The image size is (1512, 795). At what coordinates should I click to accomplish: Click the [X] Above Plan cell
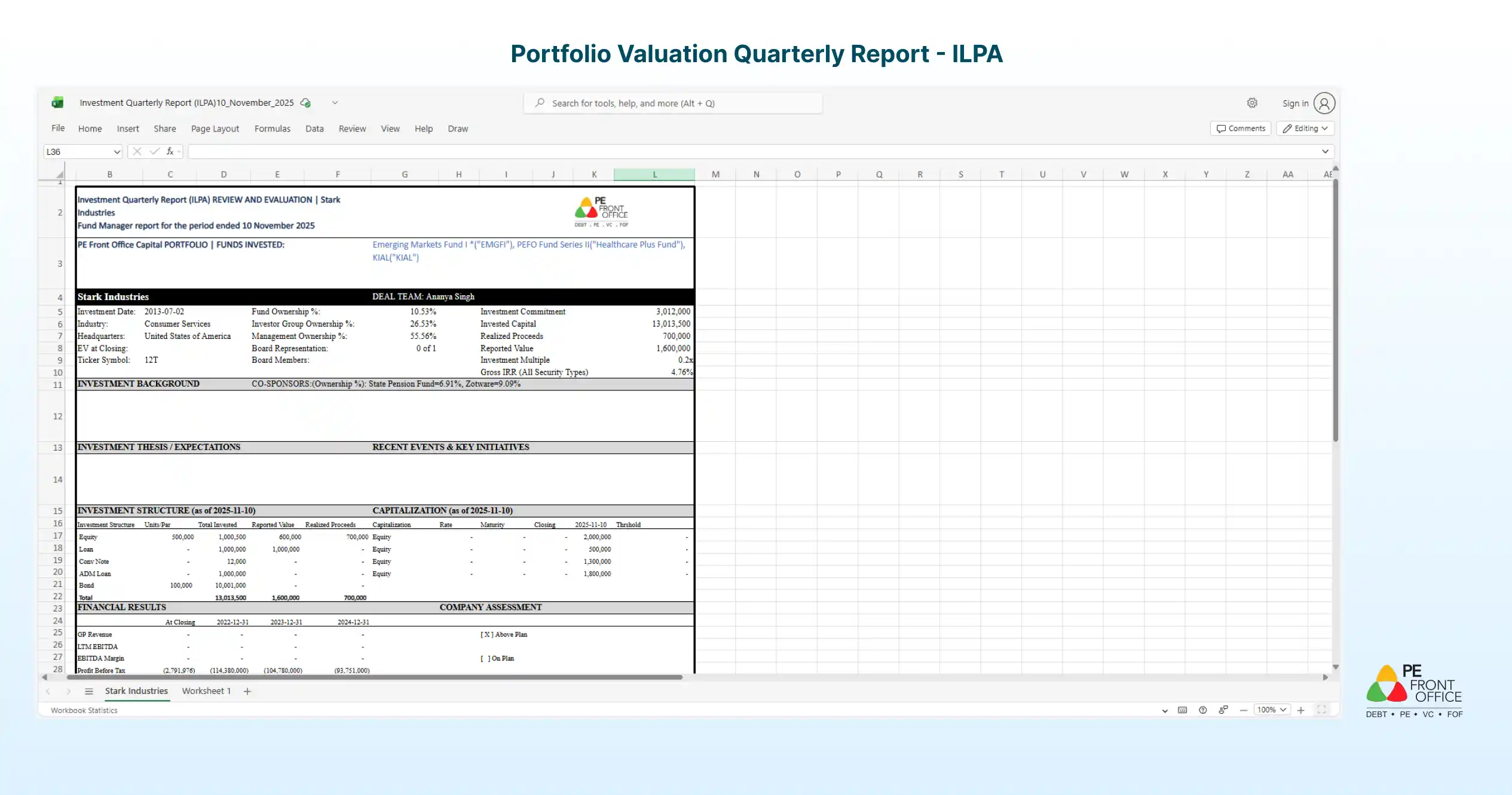click(x=504, y=634)
